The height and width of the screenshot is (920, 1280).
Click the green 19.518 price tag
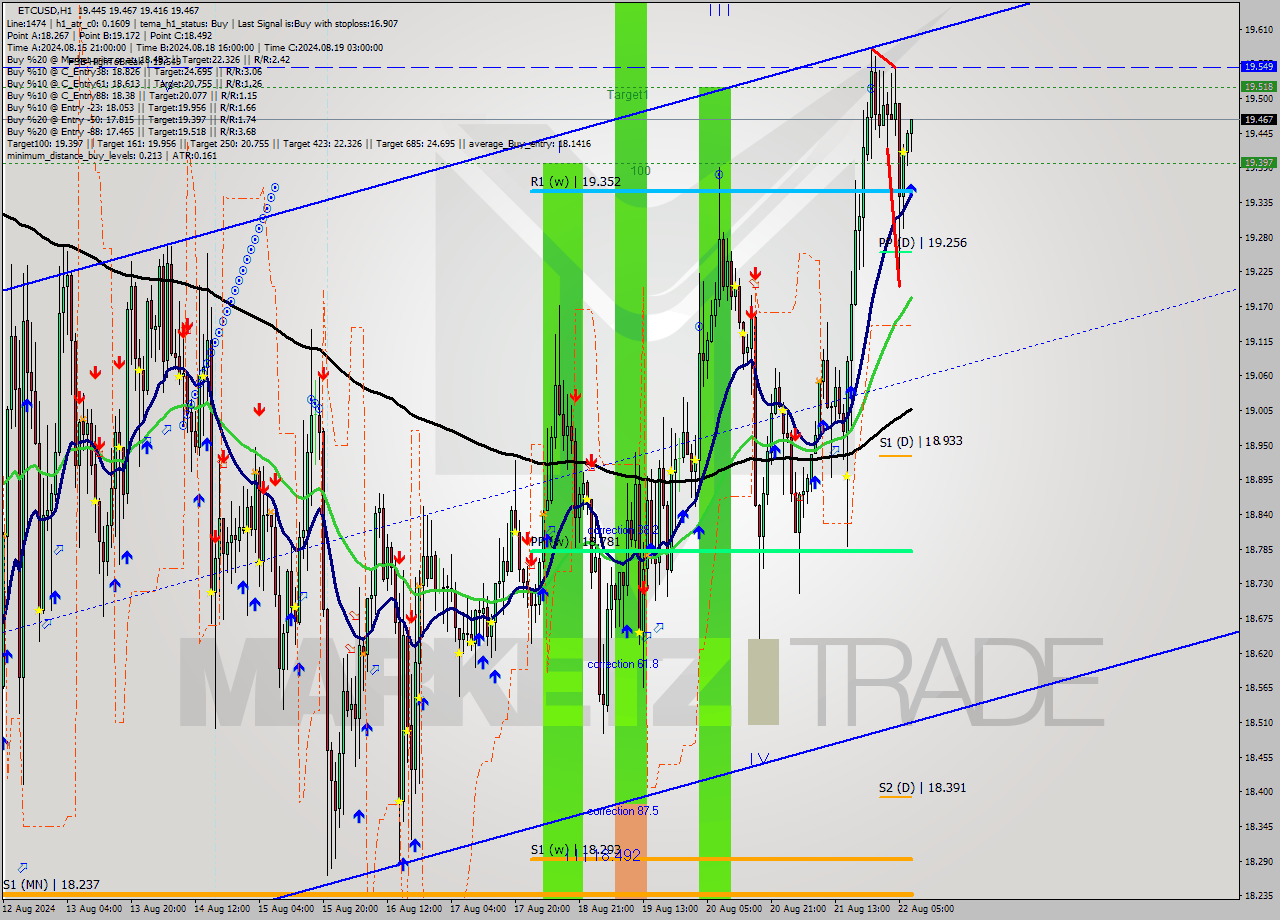[1258, 86]
